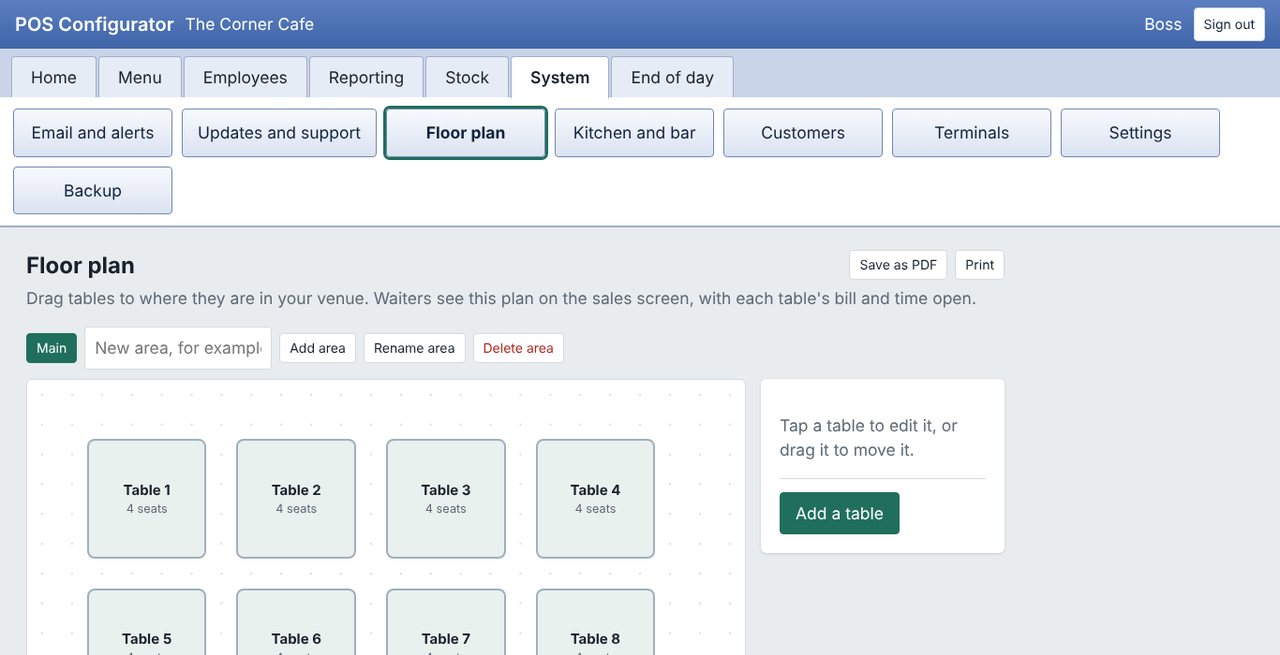Click the POS Configurator title
This screenshot has height=655, width=1280.
click(94, 24)
